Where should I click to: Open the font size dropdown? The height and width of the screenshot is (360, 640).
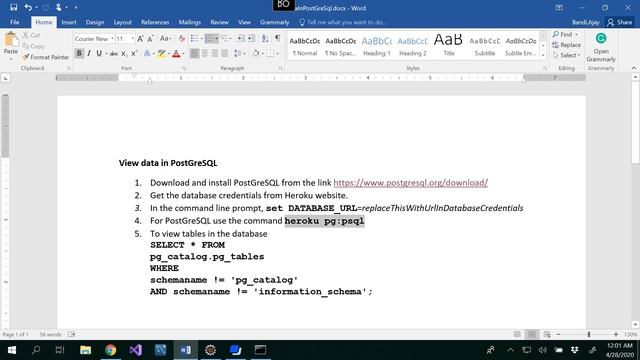[133, 39]
